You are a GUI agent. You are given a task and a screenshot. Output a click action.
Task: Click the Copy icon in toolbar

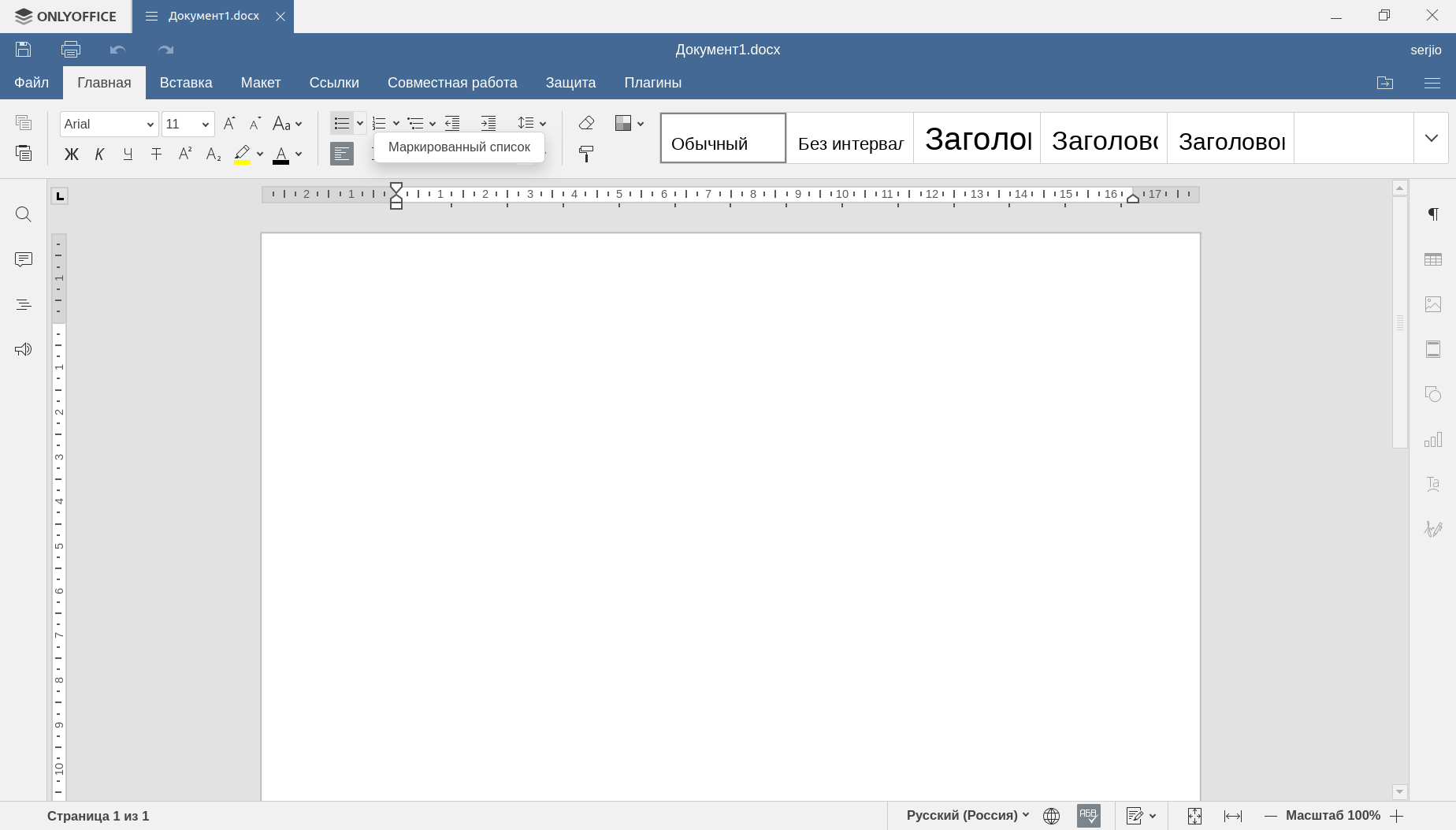[x=24, y=123]
